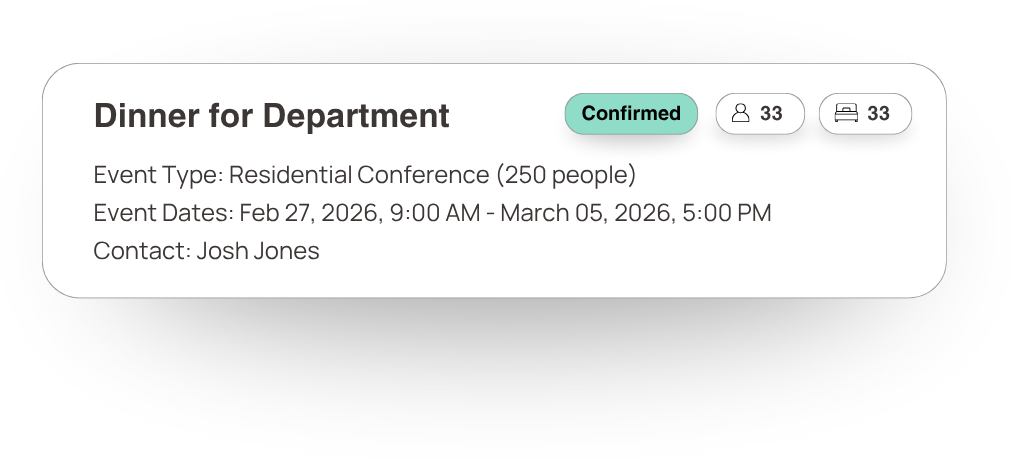Click the person icon in attendee badge
Viewport: 1010px width, 459px height.
[741, 114]
